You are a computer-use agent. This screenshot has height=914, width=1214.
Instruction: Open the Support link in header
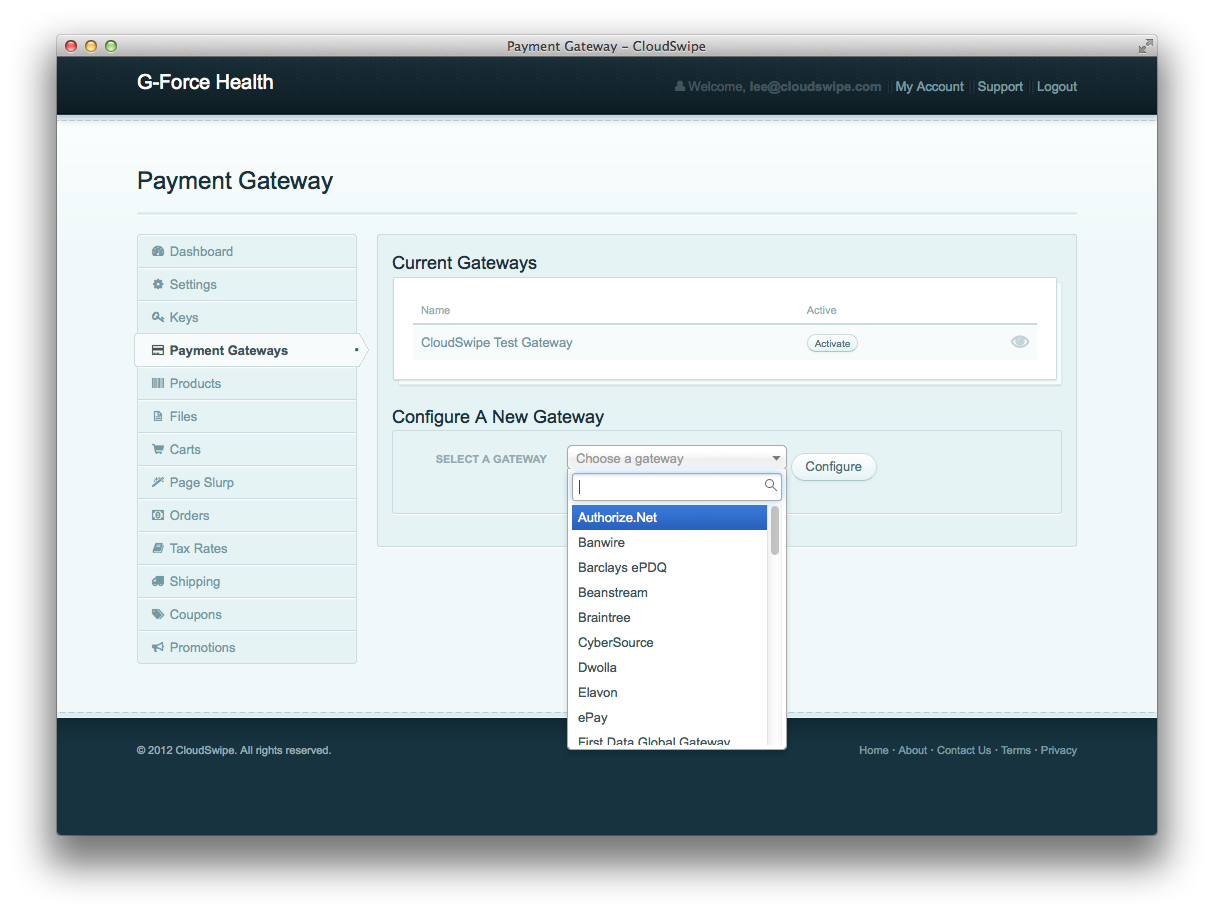1000,87
